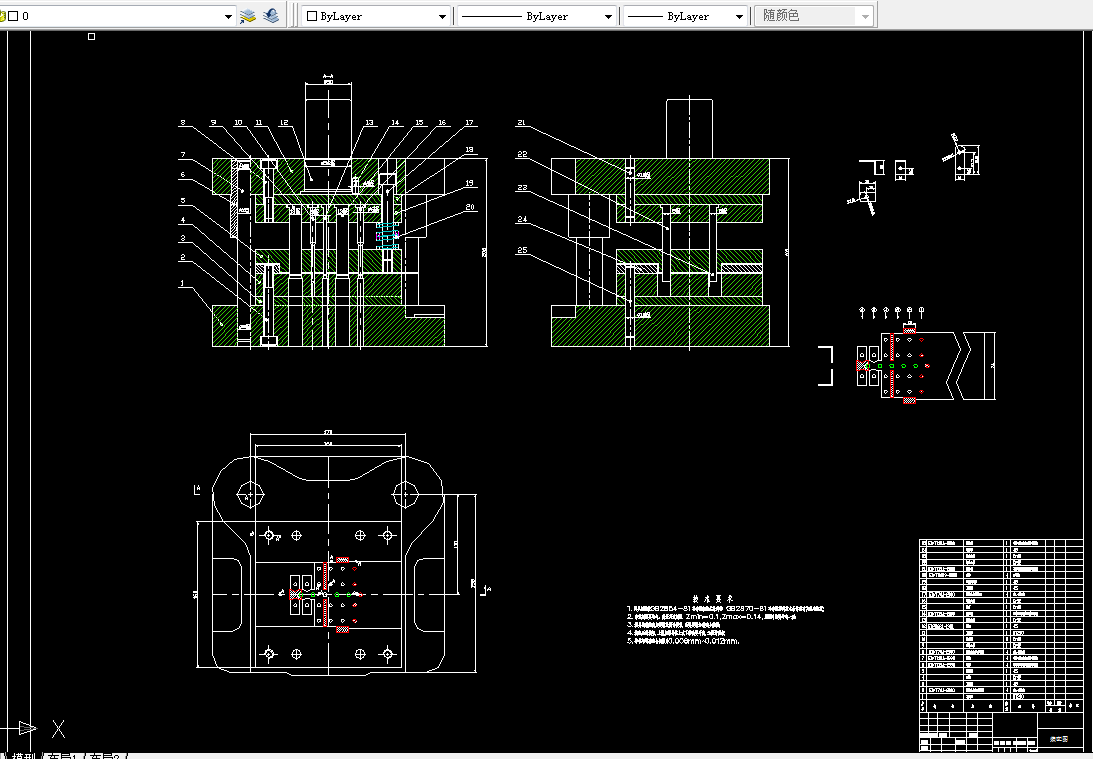The height and width of the screenshot is (759, 1093).
Task: Select balloon number 23 in side view
Action: 522,187
